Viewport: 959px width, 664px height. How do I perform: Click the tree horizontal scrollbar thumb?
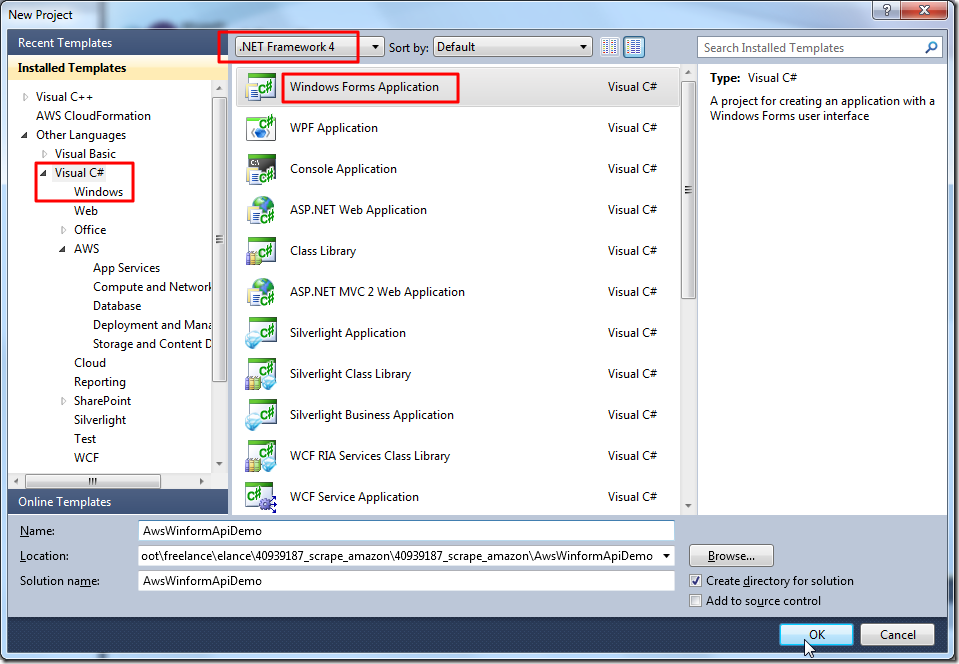point(93,481)
